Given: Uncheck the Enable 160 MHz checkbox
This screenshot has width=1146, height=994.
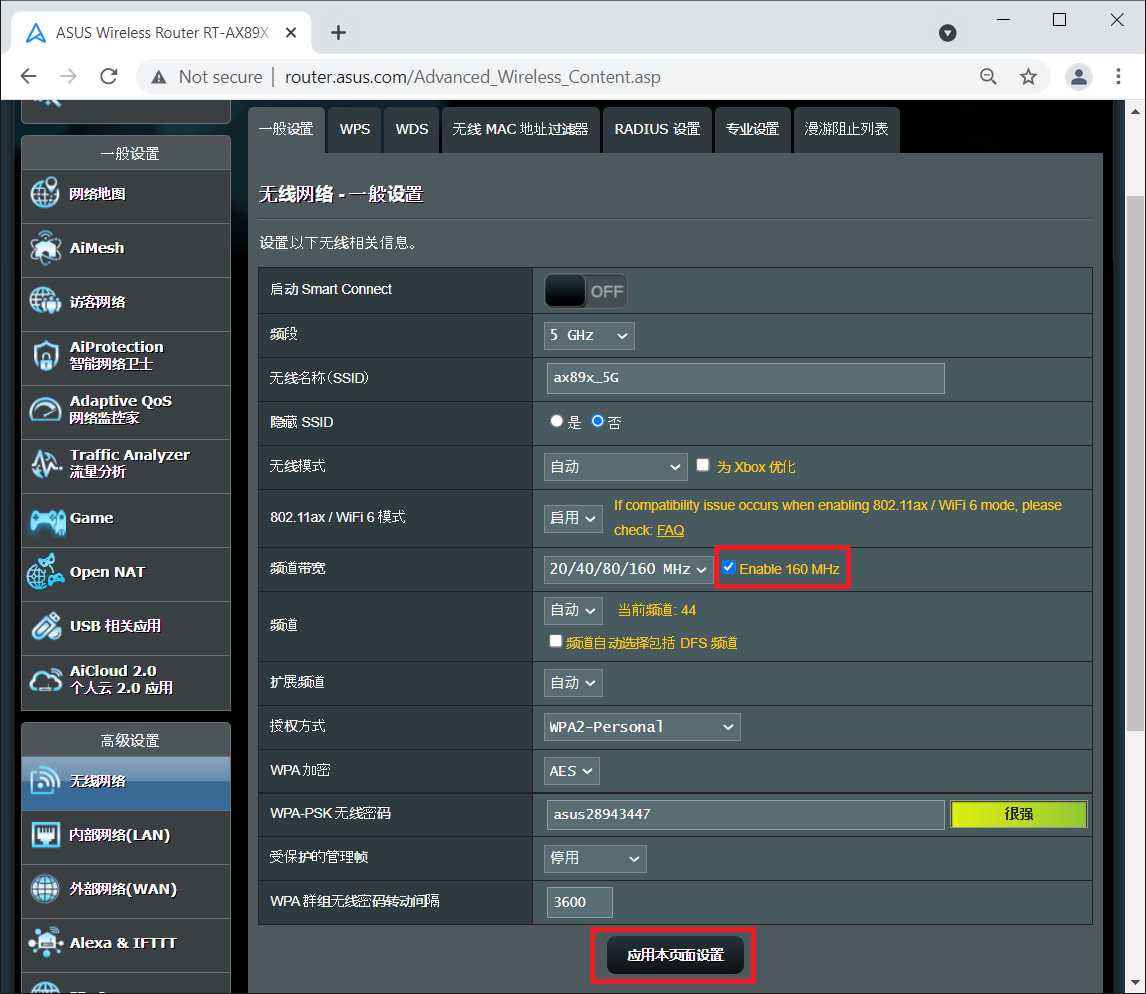Looking at the screenshot, I should click(x=729, y=567).
